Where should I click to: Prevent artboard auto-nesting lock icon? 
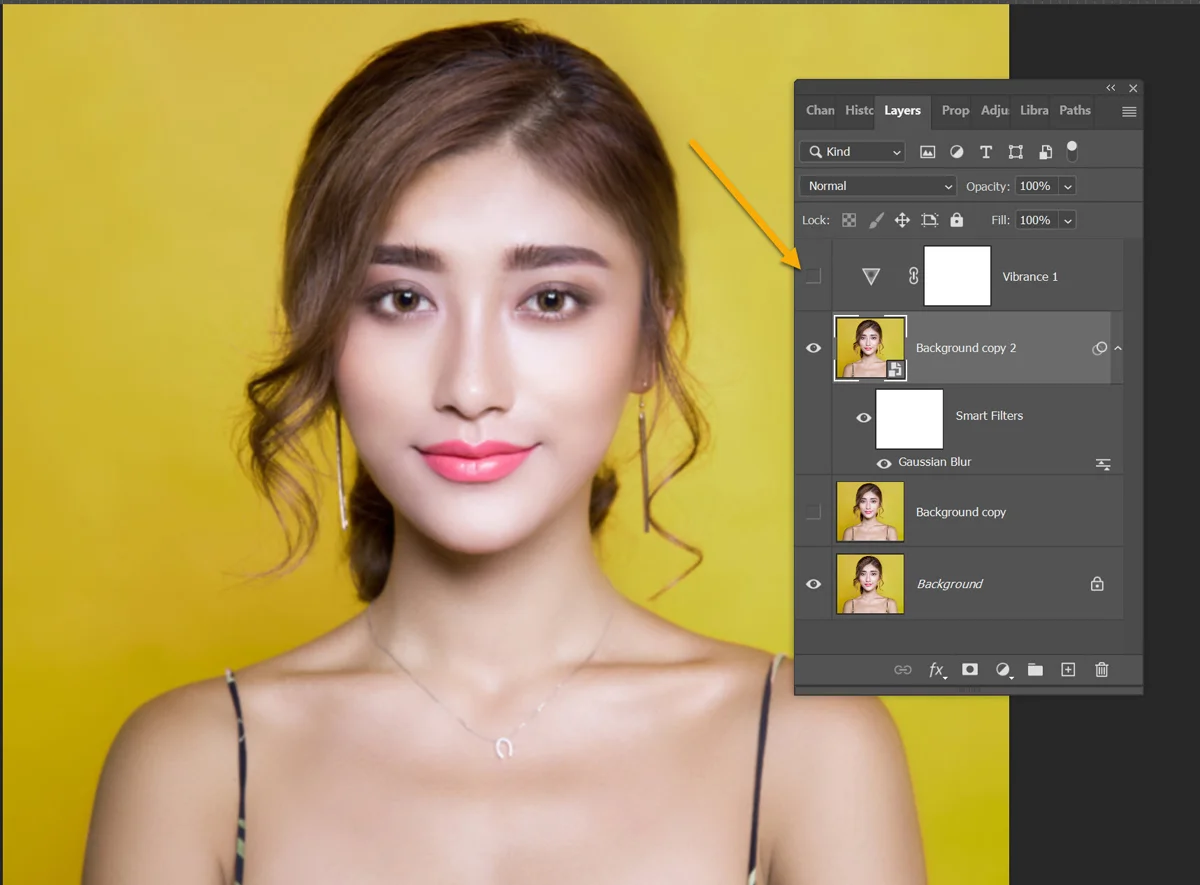[x=930, y=220]
